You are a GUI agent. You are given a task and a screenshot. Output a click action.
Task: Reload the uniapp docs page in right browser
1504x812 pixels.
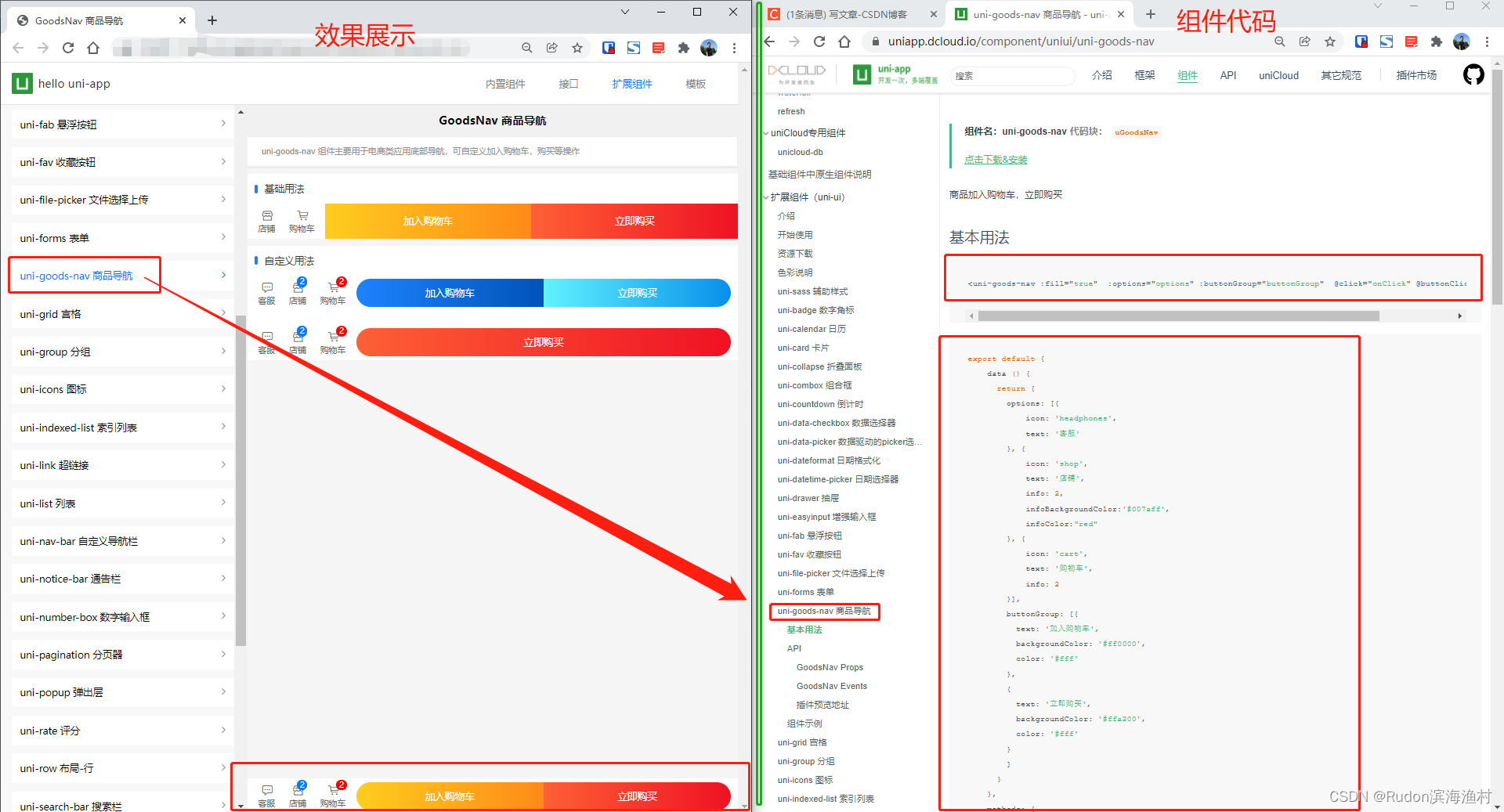(x=819, y=42)
